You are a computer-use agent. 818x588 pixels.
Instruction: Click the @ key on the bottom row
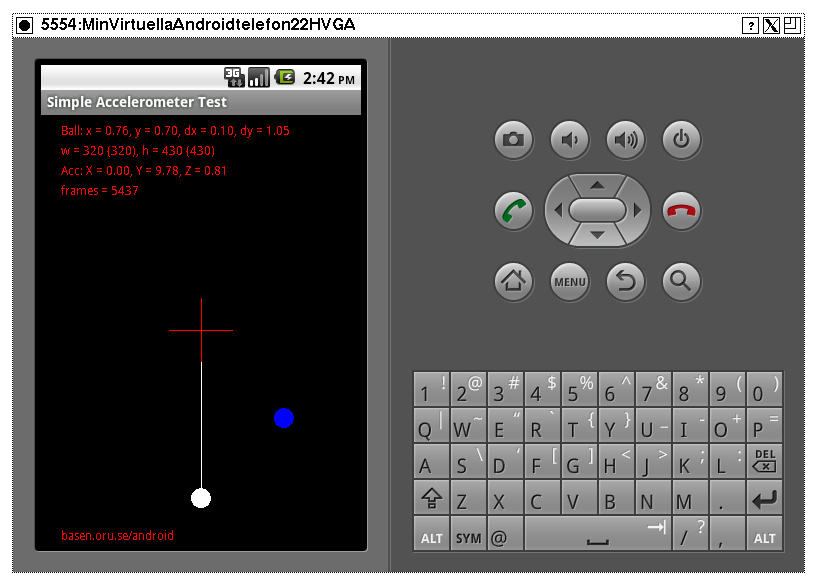click(505, 533)
